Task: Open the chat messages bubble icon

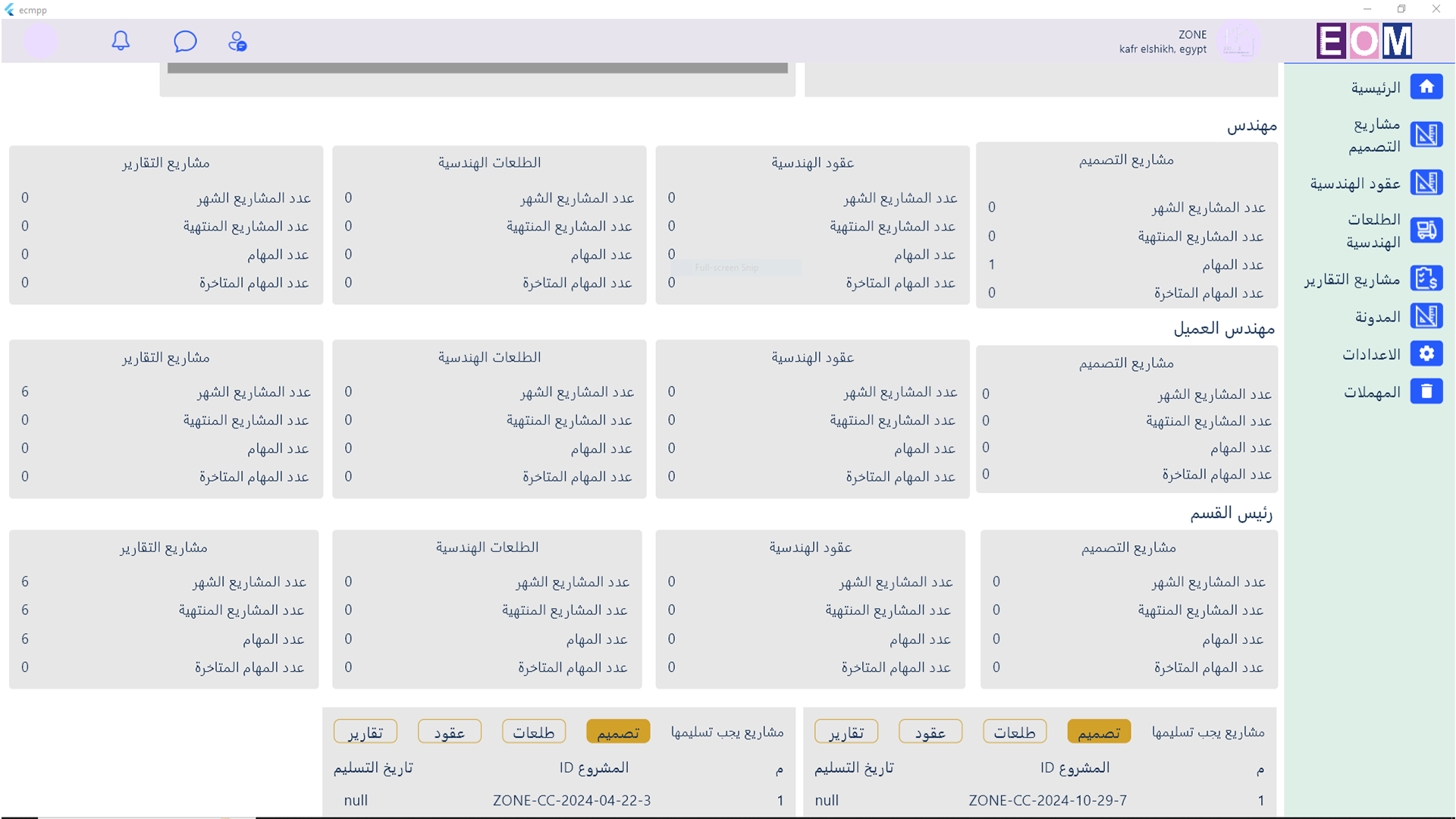Action: 185,41
